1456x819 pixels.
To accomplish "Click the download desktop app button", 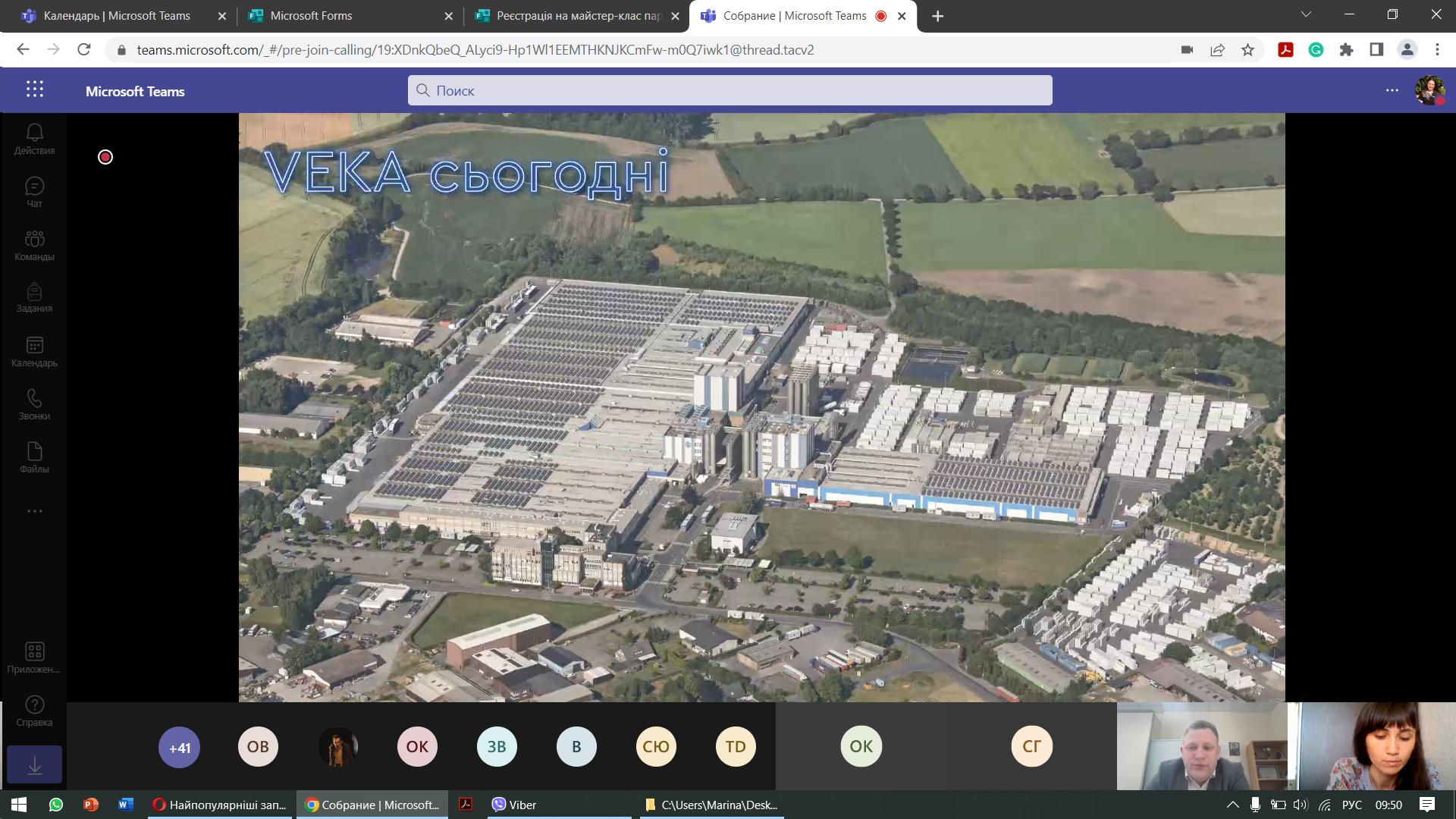I will click(34, 764).
